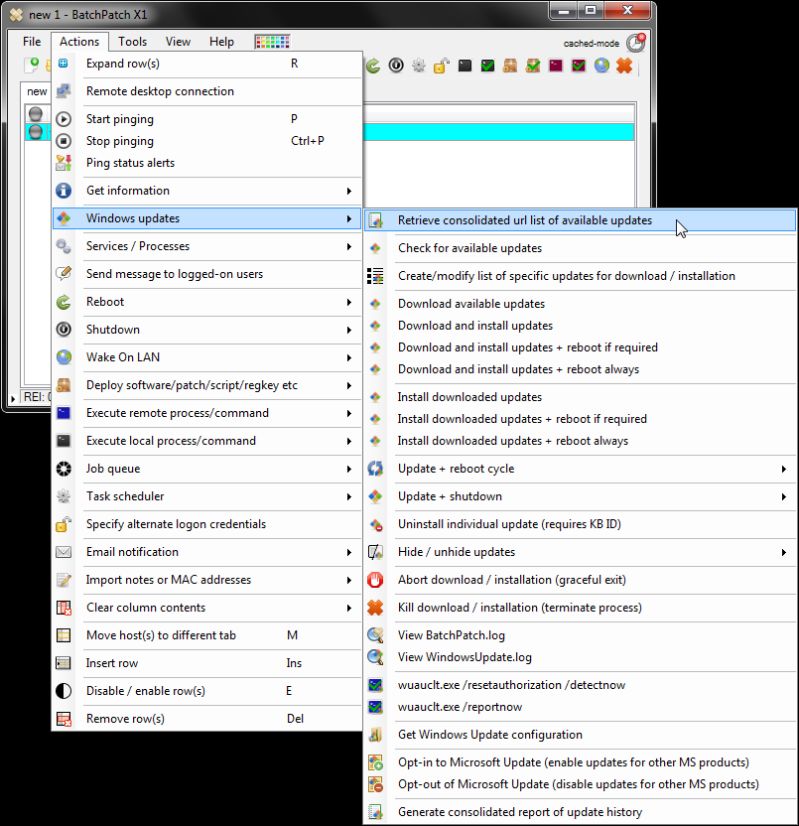Click the Kill download orange X icon
This screenshot has height=826, width=799.
click(375, 608)
